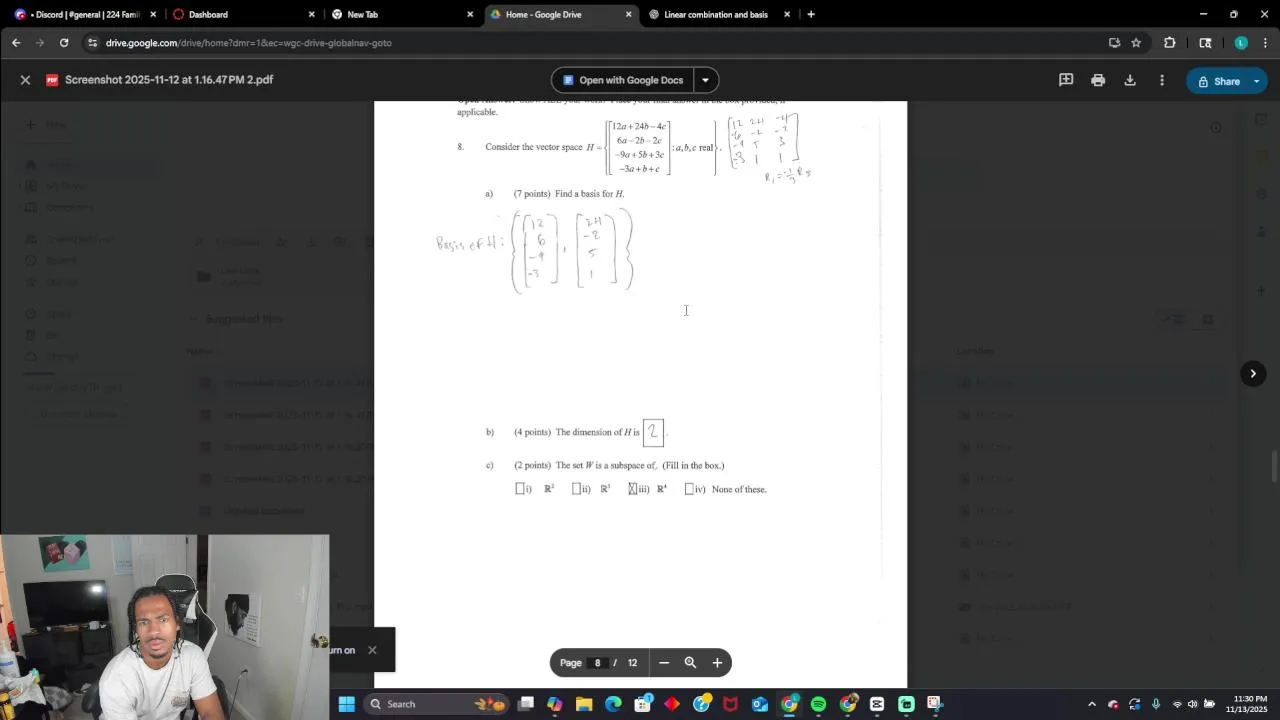The width and height of the screenshot is (1280, 720).
Task: Print the PDF with the printer icon
Action: 1098,80
